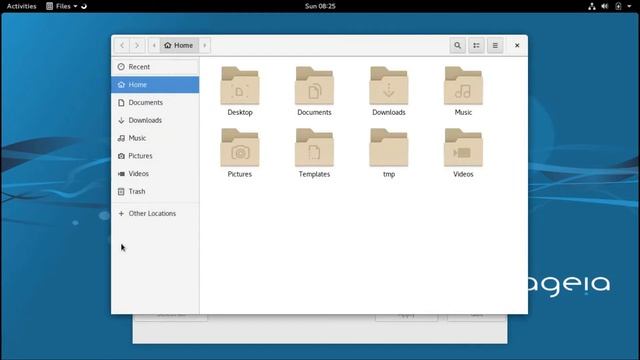640x360 pixels.
Task: Click the volume speaker icon
Action: click(605, 6)
